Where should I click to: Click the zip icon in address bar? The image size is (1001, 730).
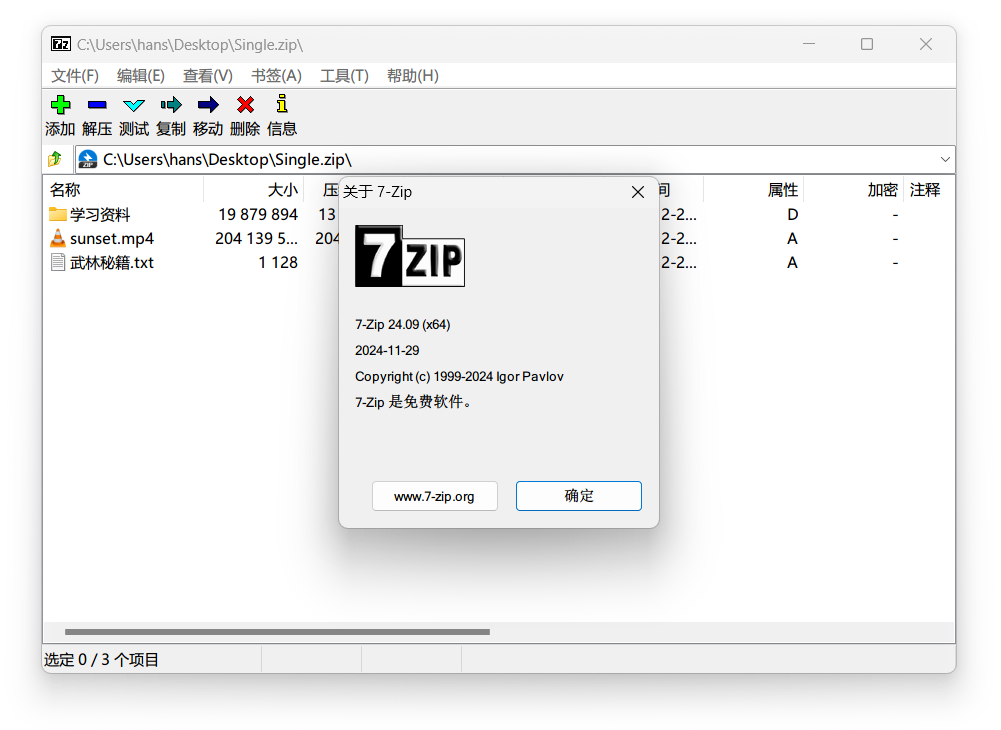click(87, 159)
